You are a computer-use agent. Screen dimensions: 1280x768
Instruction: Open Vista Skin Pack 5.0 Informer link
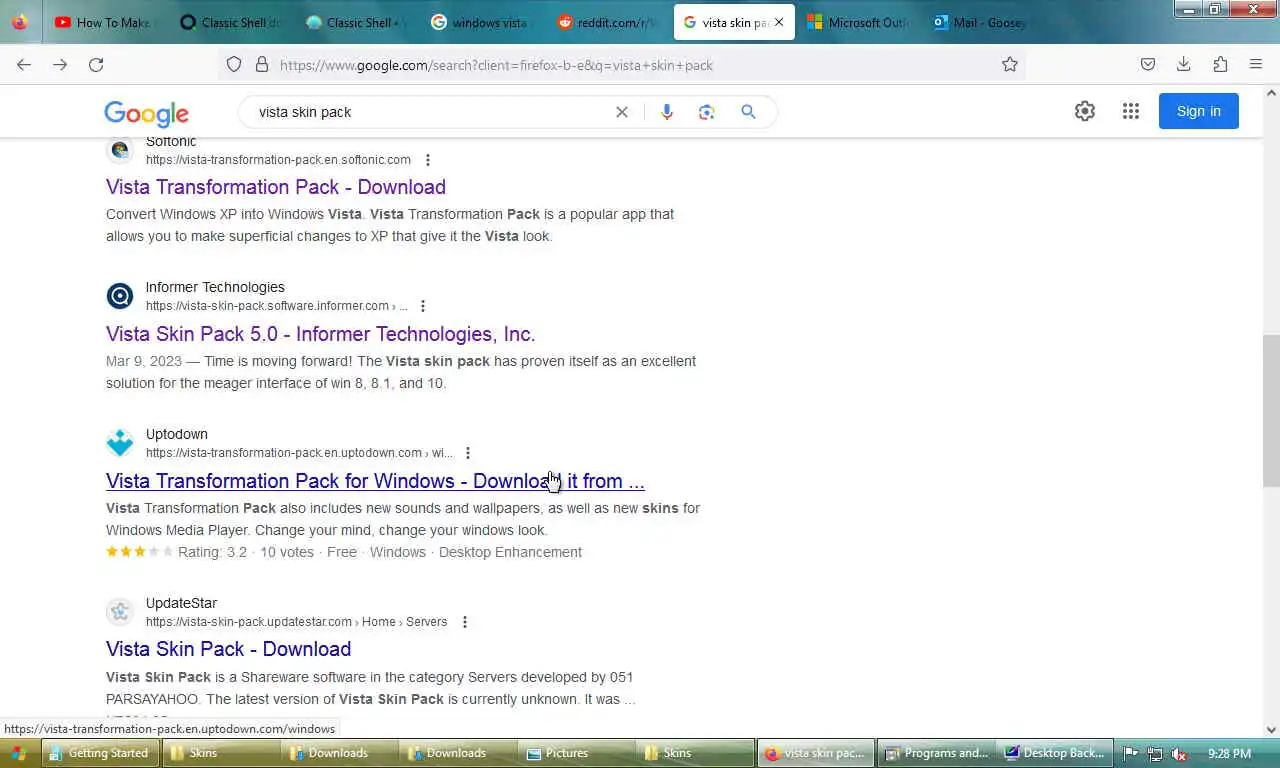[x=321, y=334]
